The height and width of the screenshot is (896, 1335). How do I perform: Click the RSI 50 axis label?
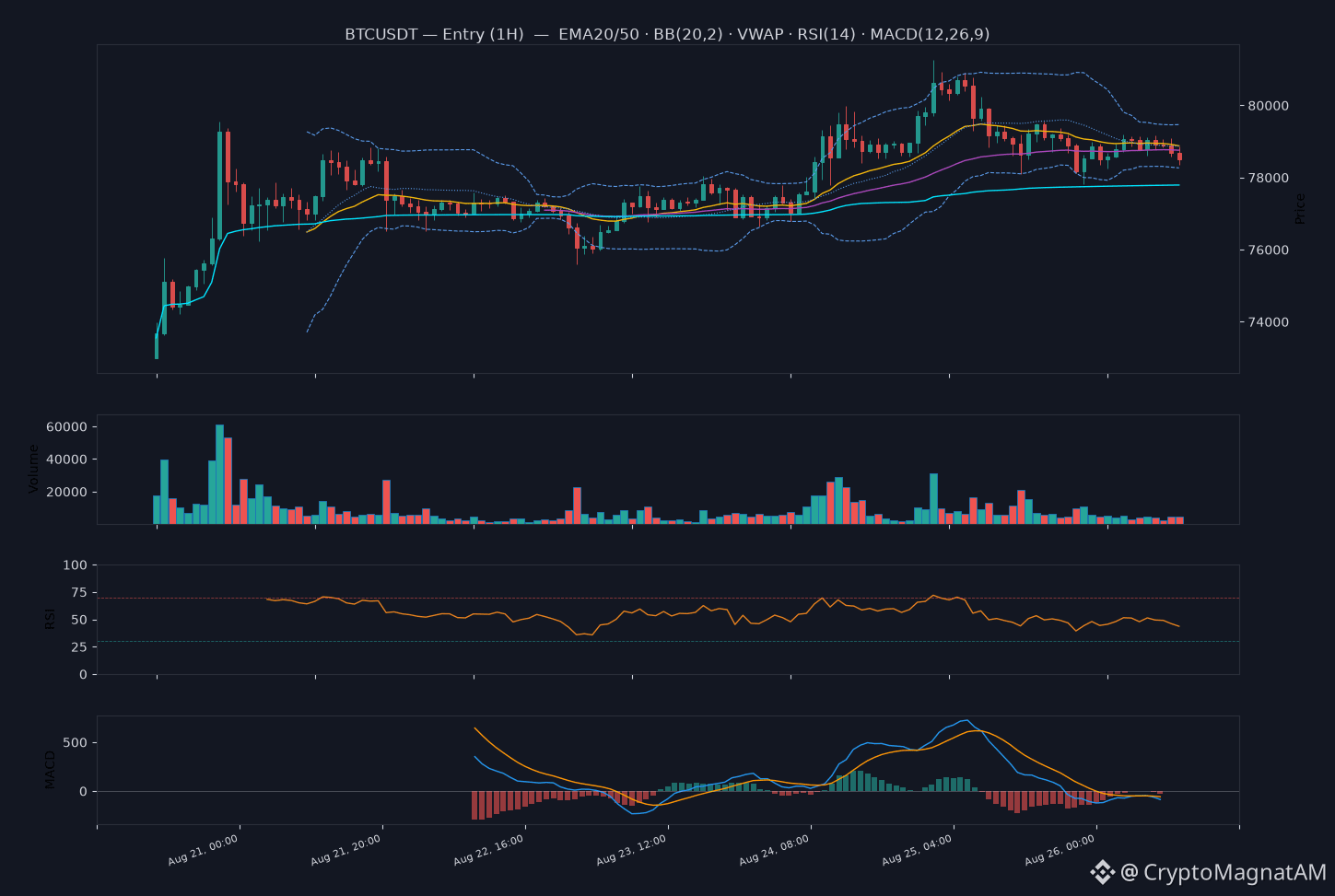click(79, 621)
